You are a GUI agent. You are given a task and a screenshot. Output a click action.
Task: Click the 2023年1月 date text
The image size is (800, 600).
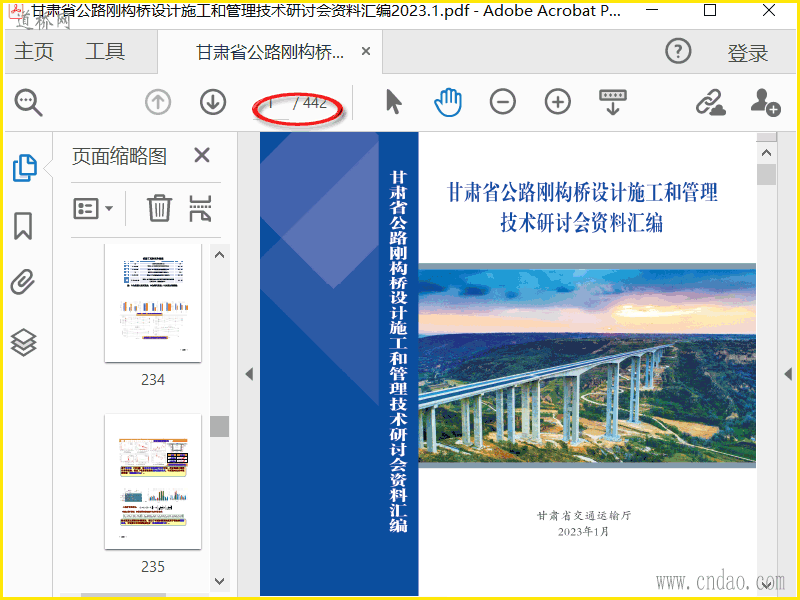pos(583,532)
